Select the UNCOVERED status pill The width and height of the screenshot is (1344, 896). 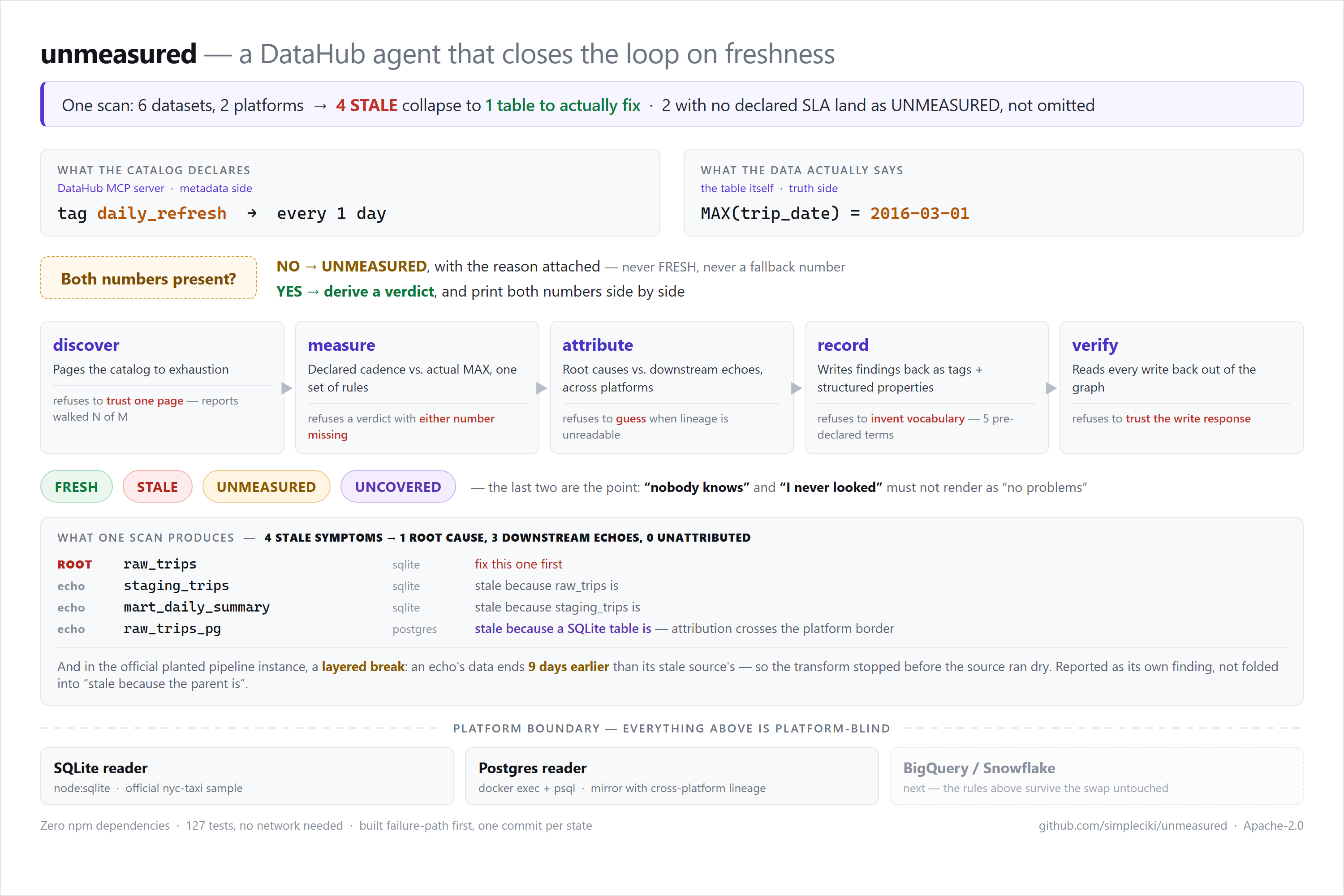click(x=398, y=486)
